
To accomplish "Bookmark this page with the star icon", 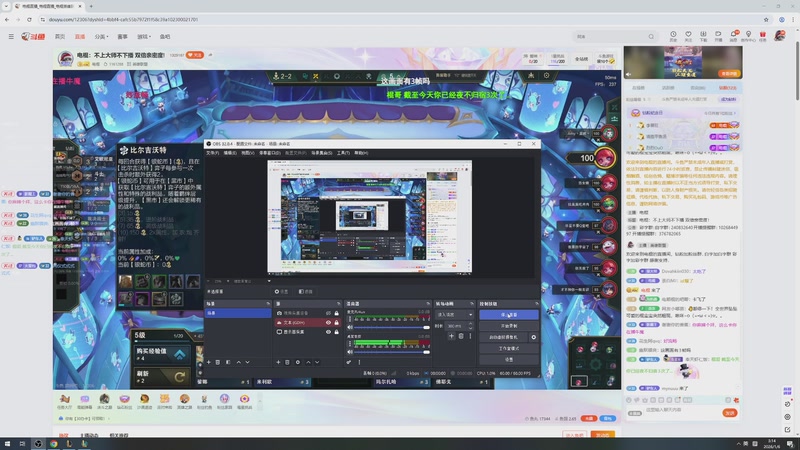I will point(766,19).
